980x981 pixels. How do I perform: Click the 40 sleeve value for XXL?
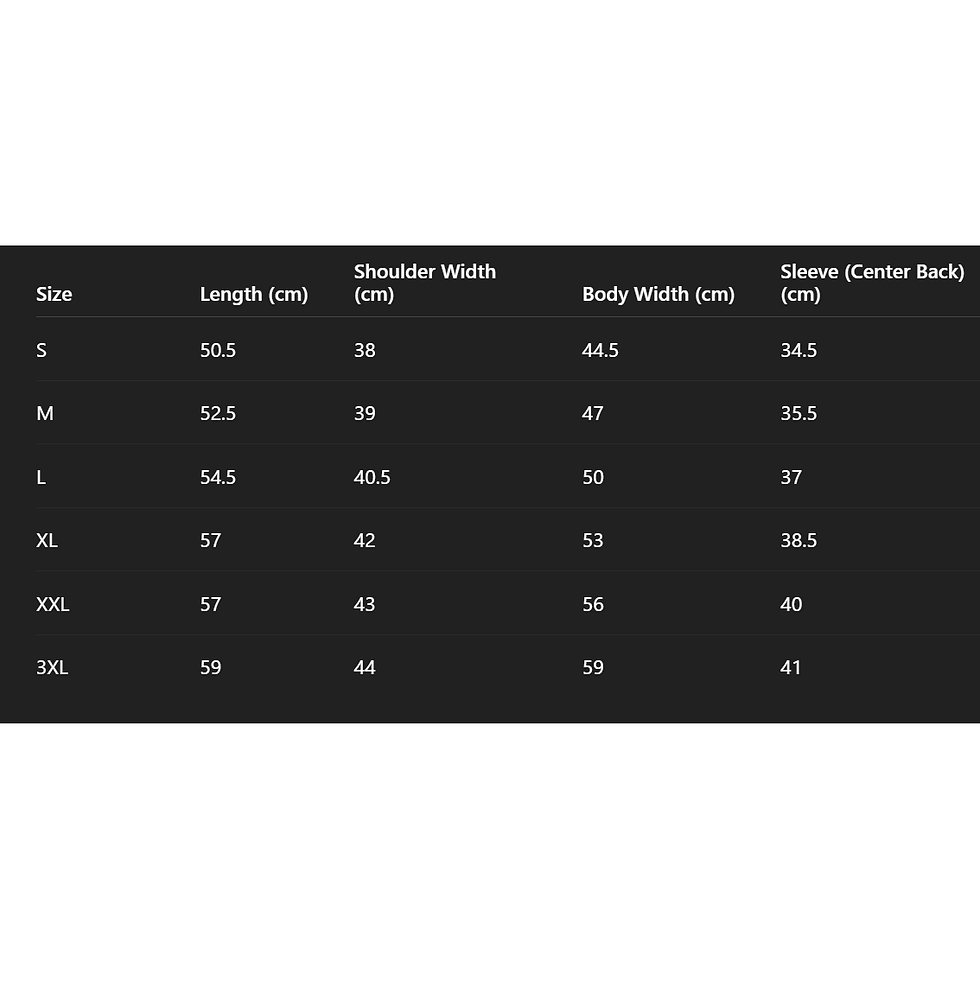click(x=791, y=604)
